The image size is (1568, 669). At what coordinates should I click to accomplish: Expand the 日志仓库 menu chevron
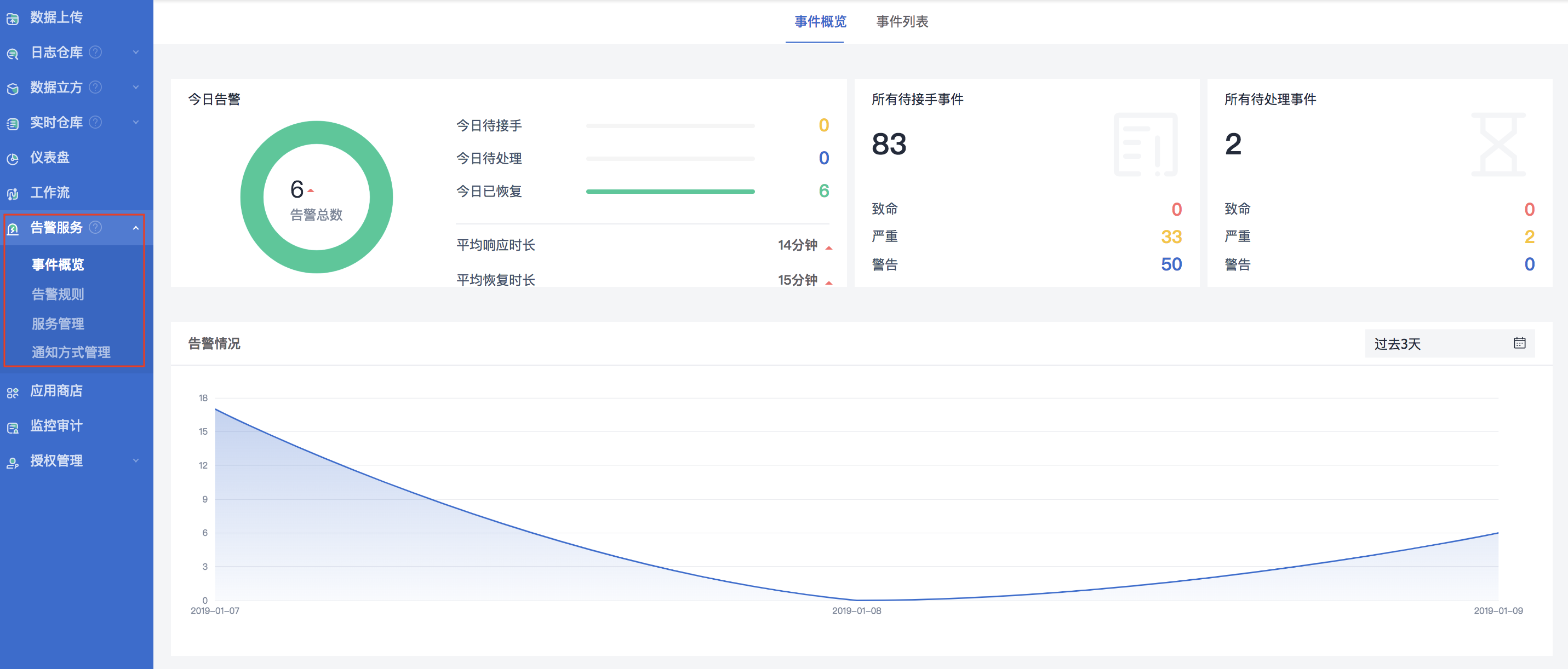[136, 53]
